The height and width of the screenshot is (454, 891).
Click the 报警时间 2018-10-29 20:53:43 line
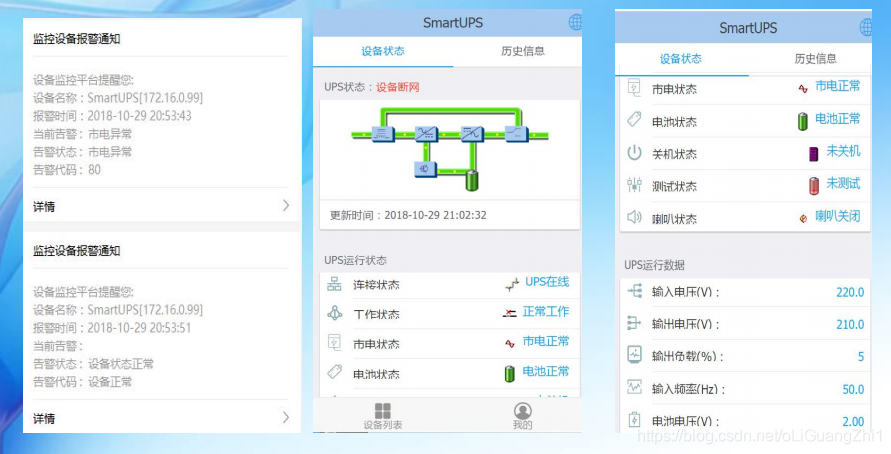(x=112, y=116)
